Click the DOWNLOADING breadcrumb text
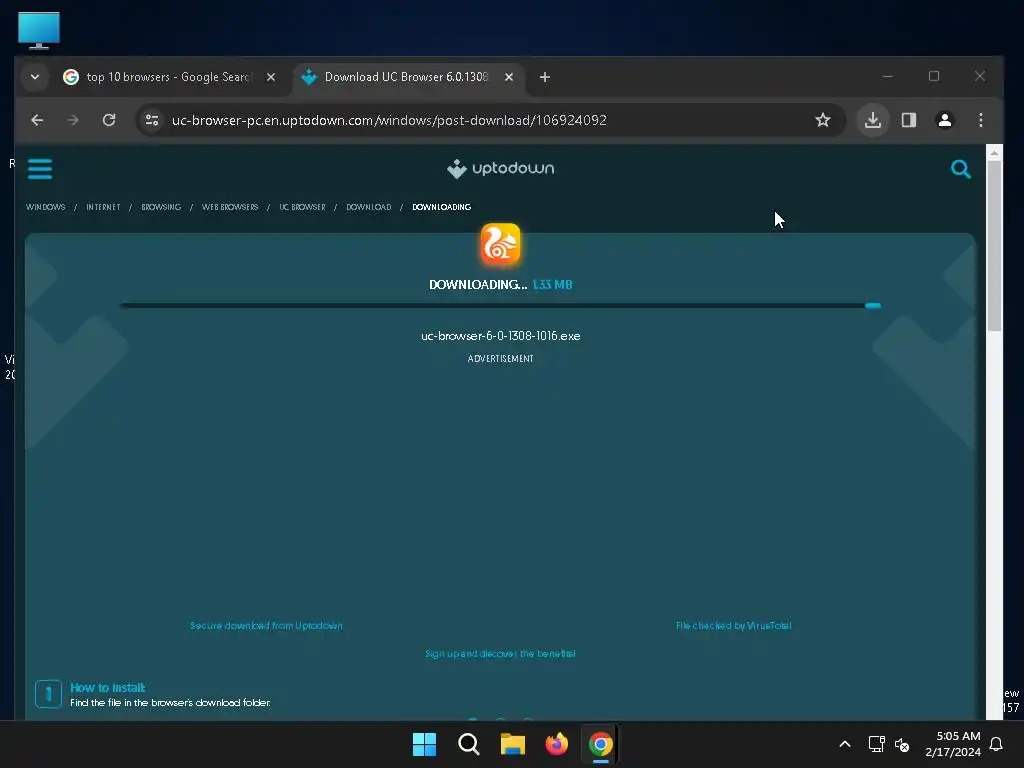1024x768 pixels. pyautogui.click(x=441, y=207)
